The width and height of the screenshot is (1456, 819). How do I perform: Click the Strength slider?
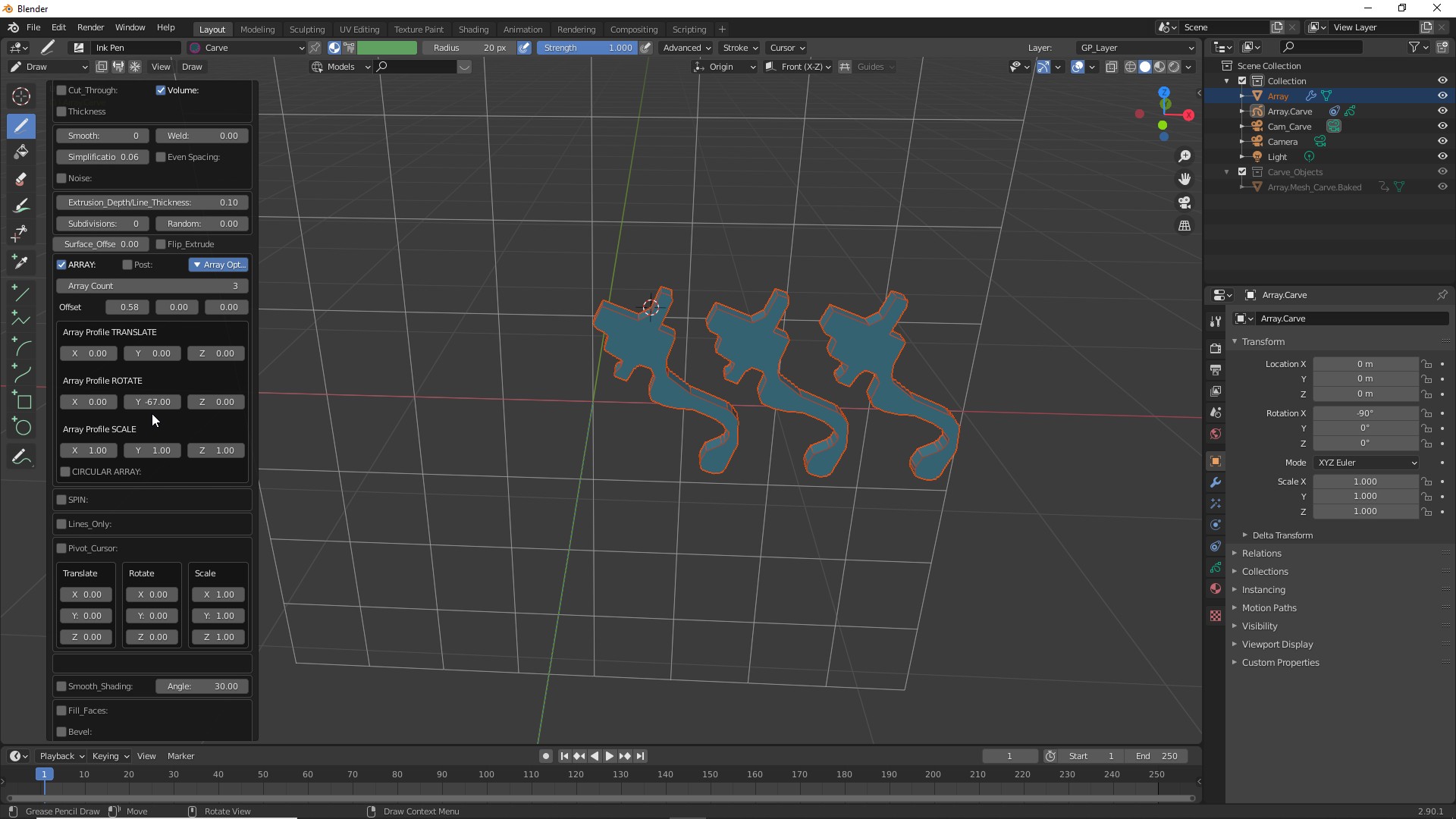pos(587,48)
